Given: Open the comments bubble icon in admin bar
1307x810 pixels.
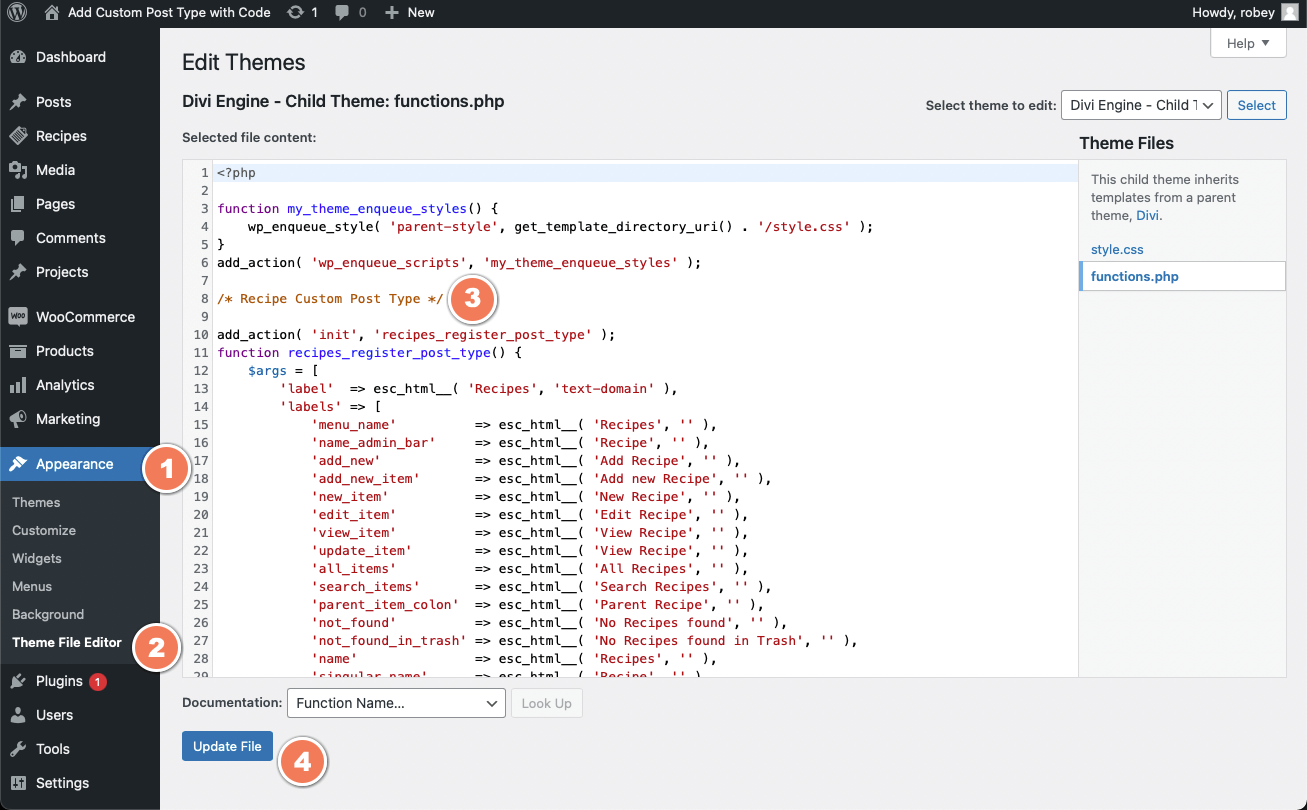Looking at the screenshot, I should [343, 12].
